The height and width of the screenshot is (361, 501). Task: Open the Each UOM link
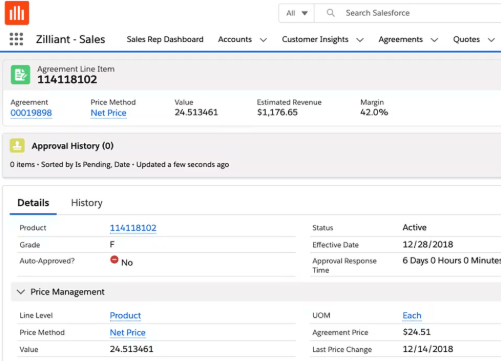point(412,315)
